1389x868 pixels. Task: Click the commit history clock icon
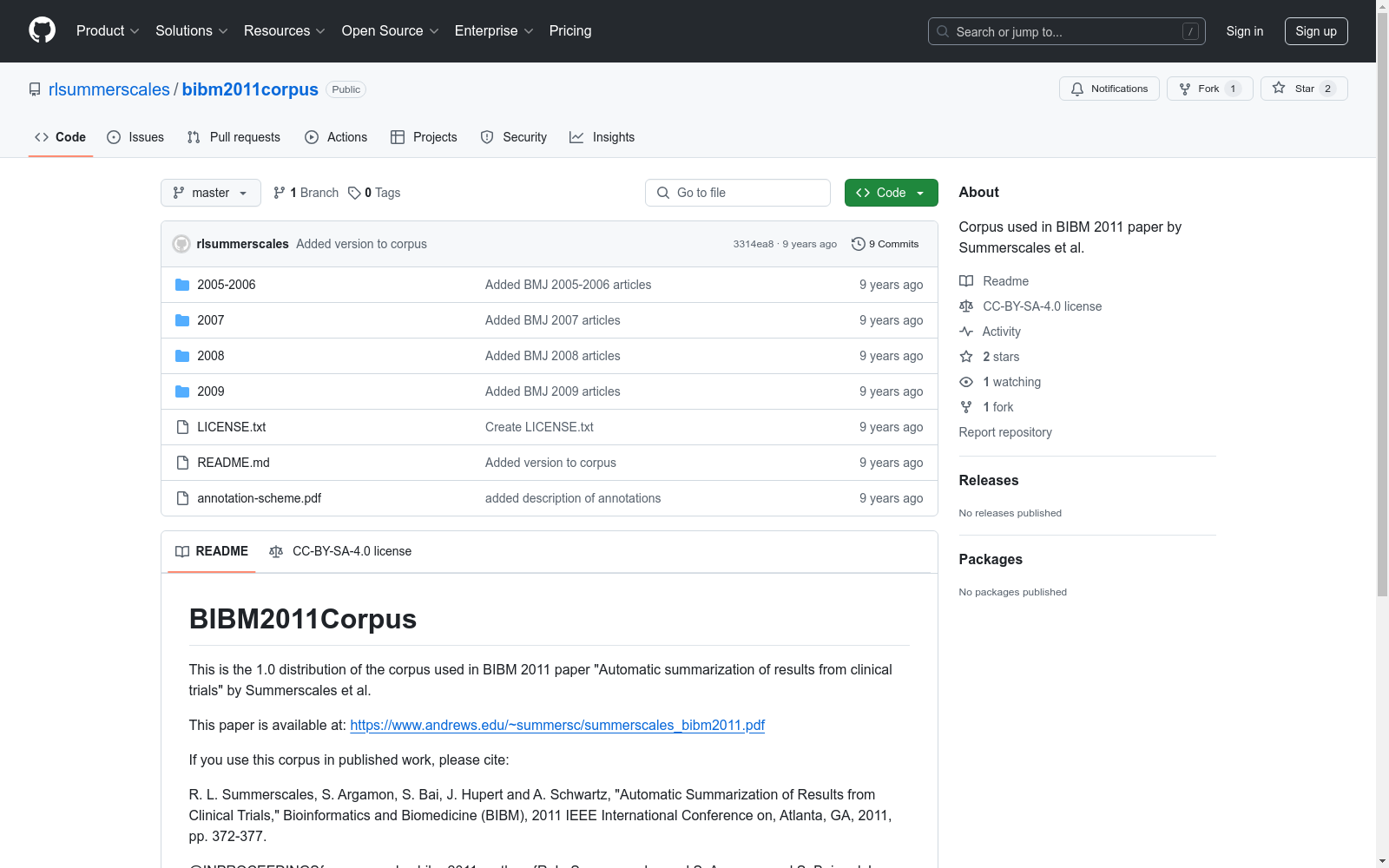click(x=859, y=244)
